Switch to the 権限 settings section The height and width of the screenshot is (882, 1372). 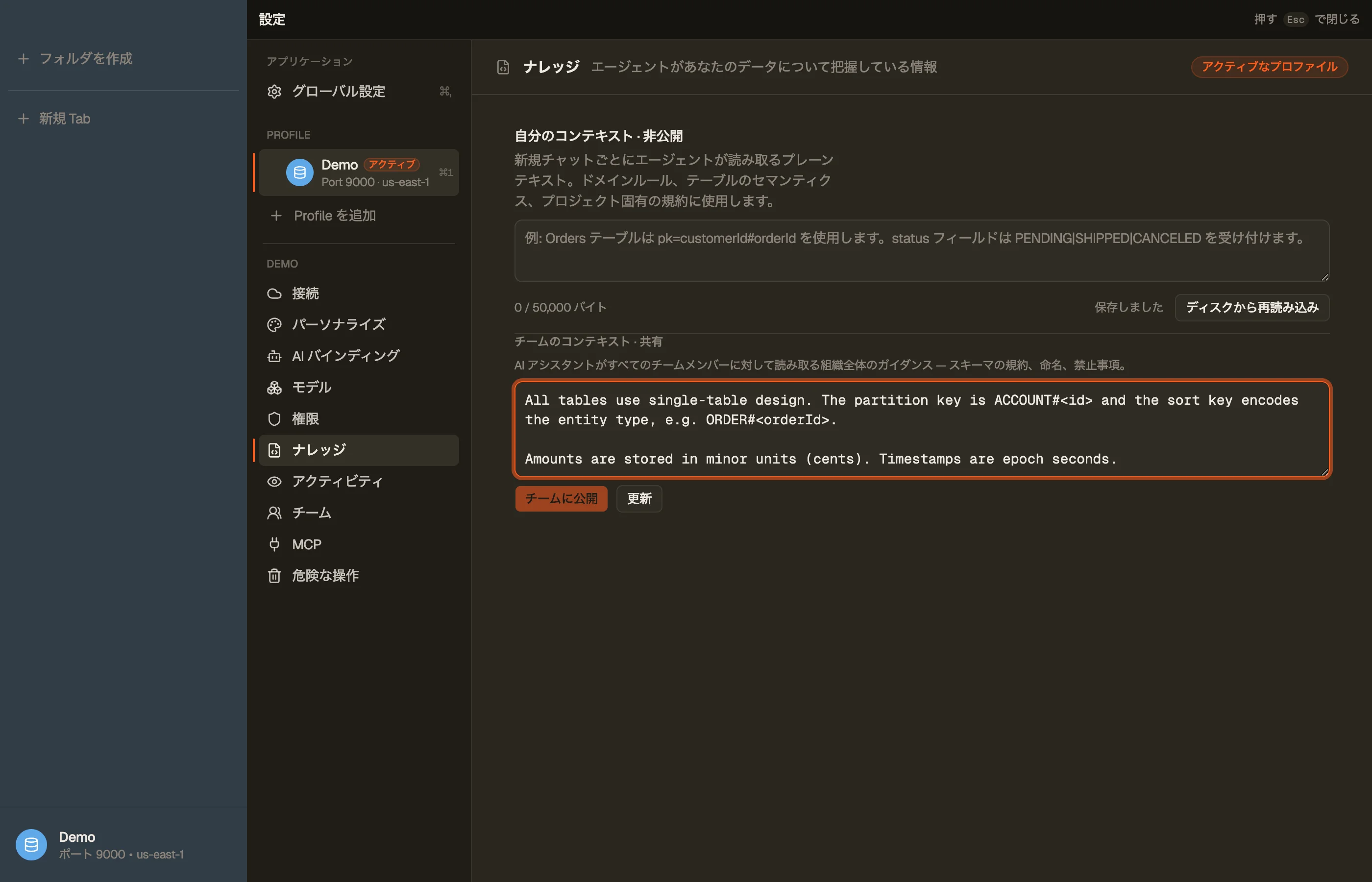point(359,418)
